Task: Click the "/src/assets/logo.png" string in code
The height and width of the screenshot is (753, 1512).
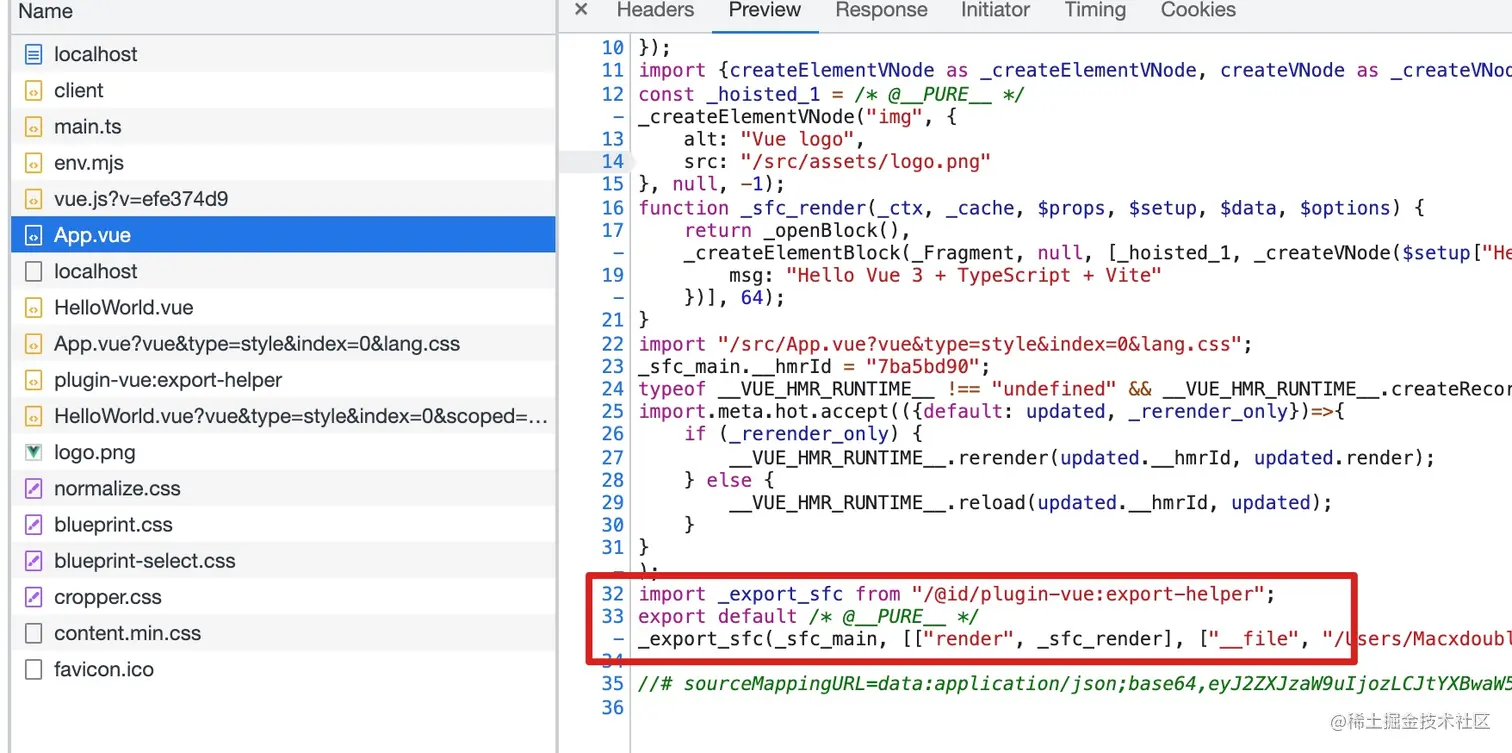Action: coord(865,162)
